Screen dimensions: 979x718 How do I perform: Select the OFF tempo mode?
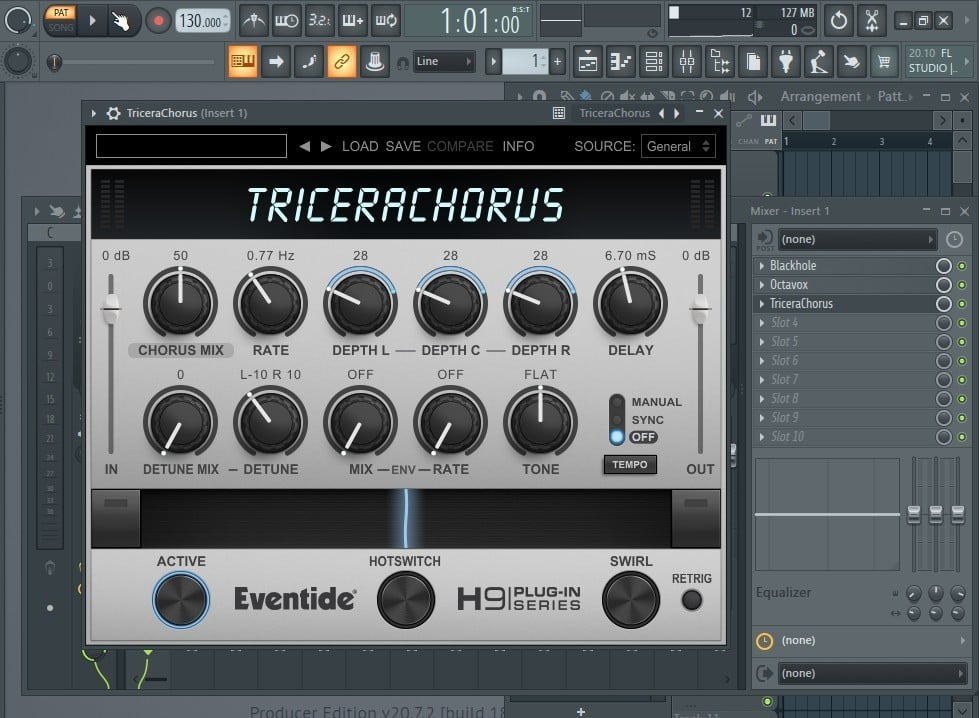click(x=617, y=437)
